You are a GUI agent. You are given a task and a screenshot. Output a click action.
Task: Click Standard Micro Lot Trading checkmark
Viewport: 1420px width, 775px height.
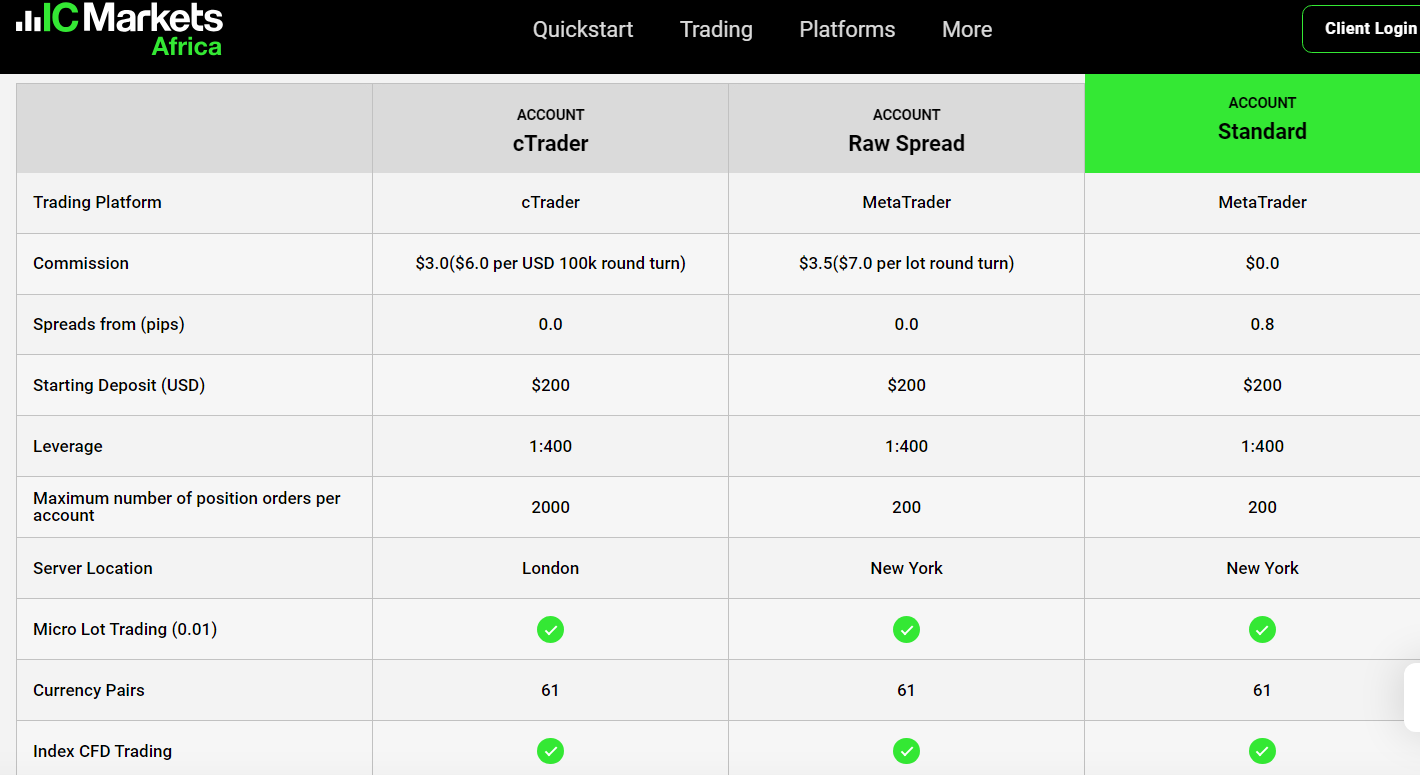[1262, 629]
